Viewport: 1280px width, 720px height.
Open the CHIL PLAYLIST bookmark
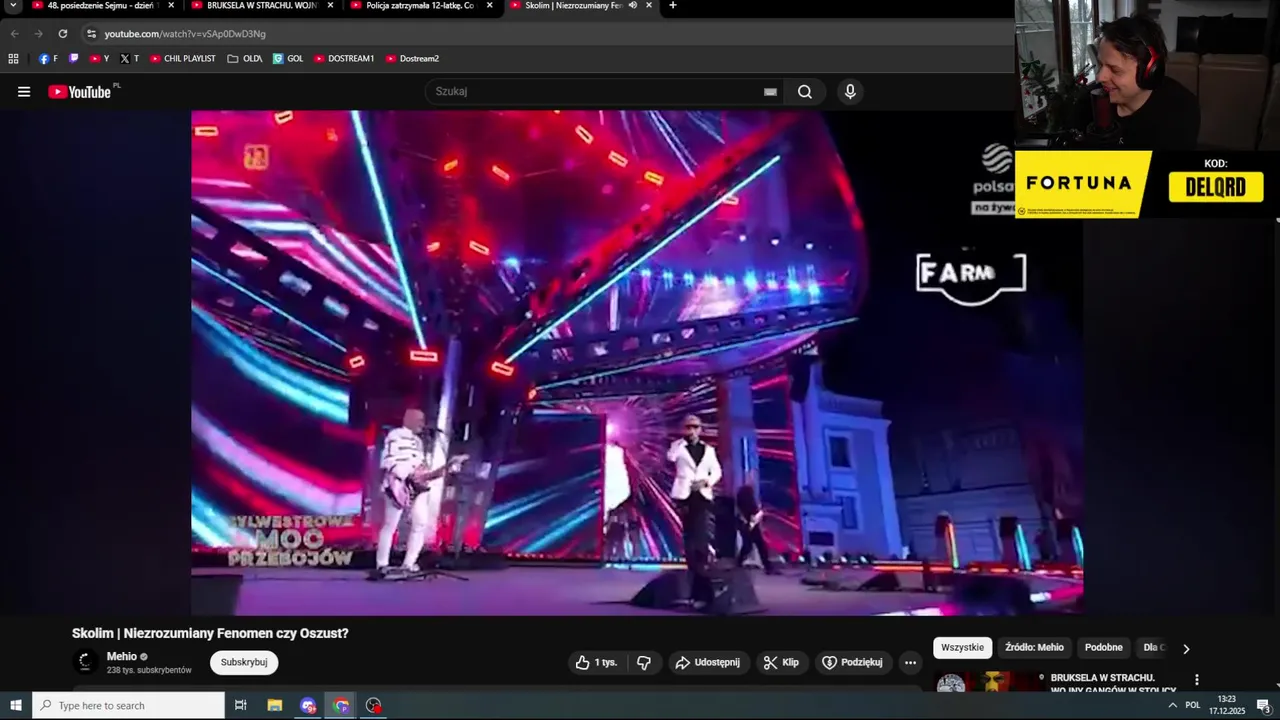click(x=183, y=59)
